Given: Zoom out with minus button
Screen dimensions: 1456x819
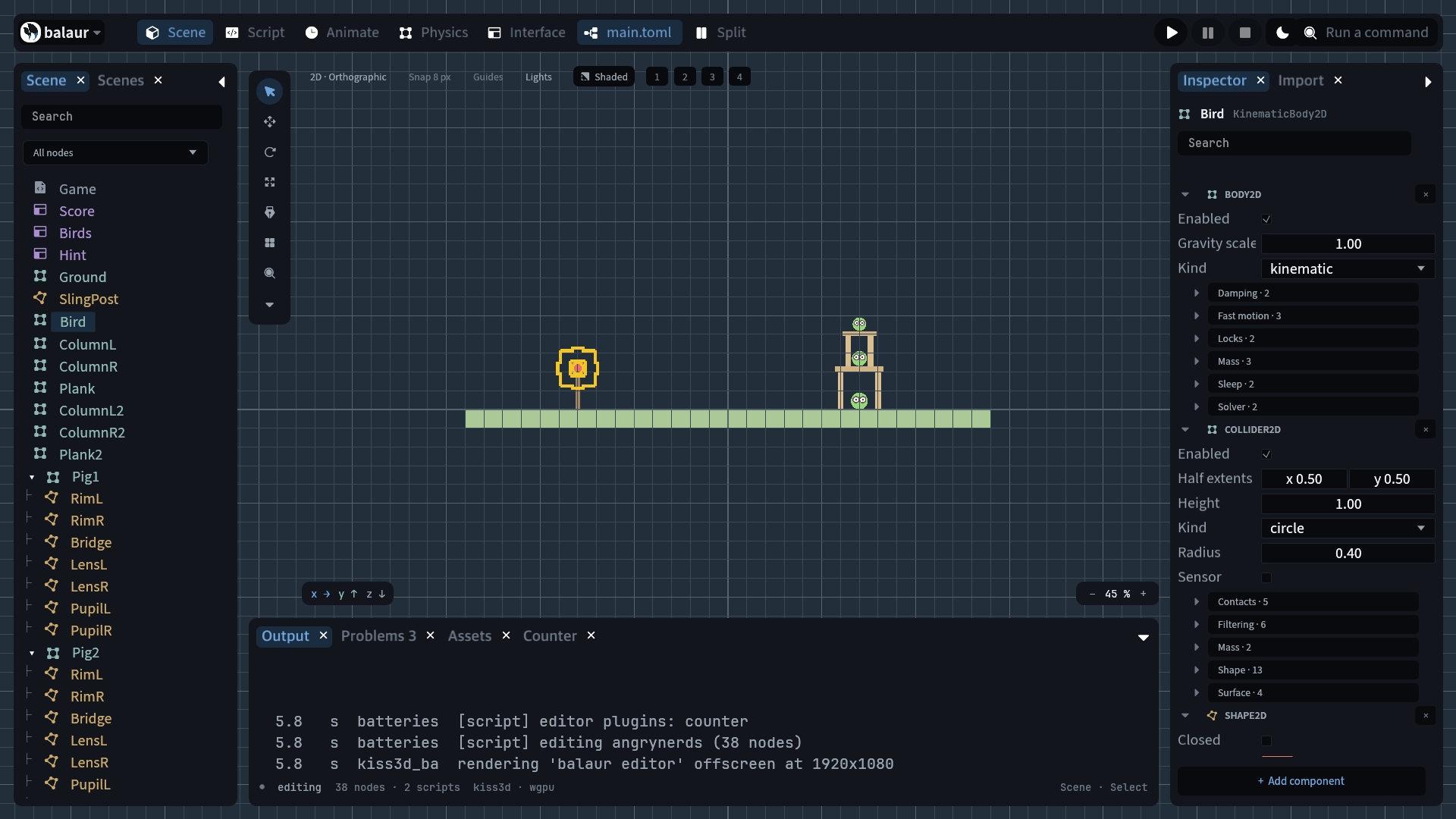Looking at the screenshot, I should click(x=1092, y=594).
